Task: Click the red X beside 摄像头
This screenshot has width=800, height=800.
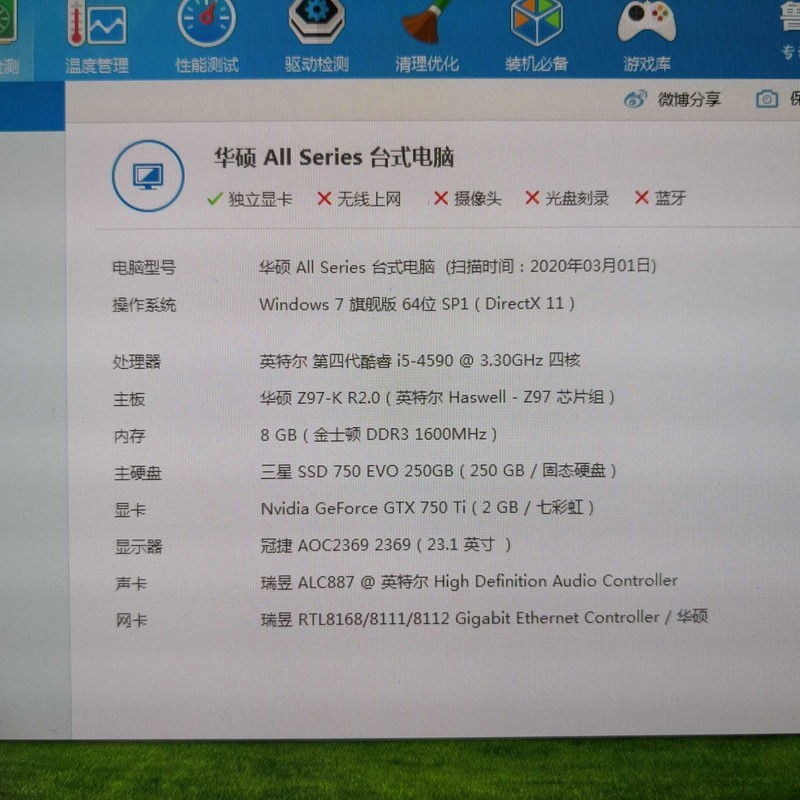Action: (441, 198)
